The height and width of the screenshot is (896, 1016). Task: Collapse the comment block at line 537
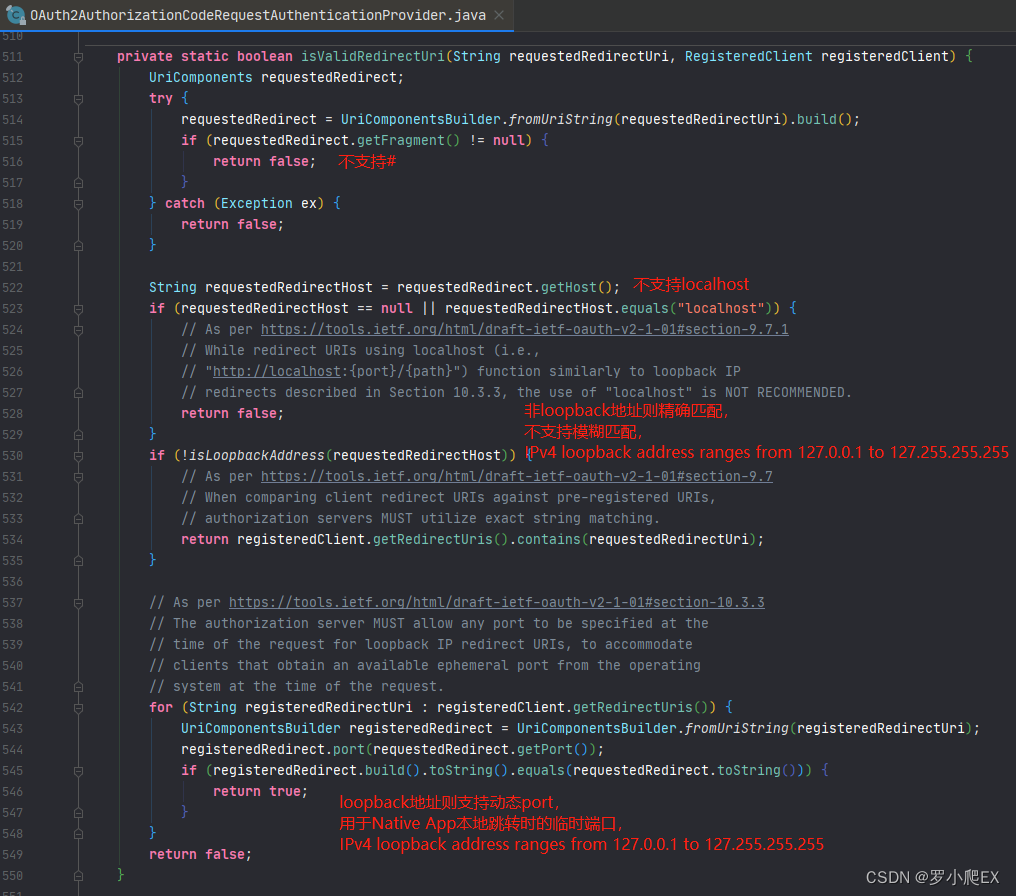(78, 603)
